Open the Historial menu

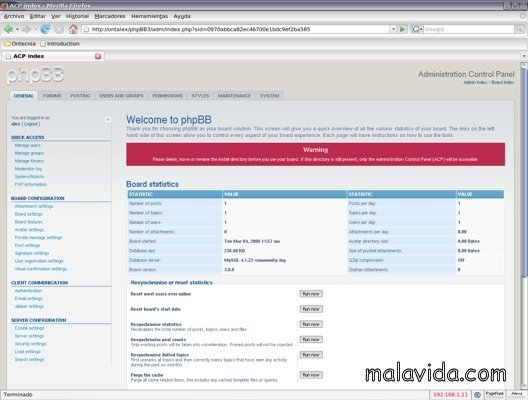pyautogui.click(x=77, y=16)
